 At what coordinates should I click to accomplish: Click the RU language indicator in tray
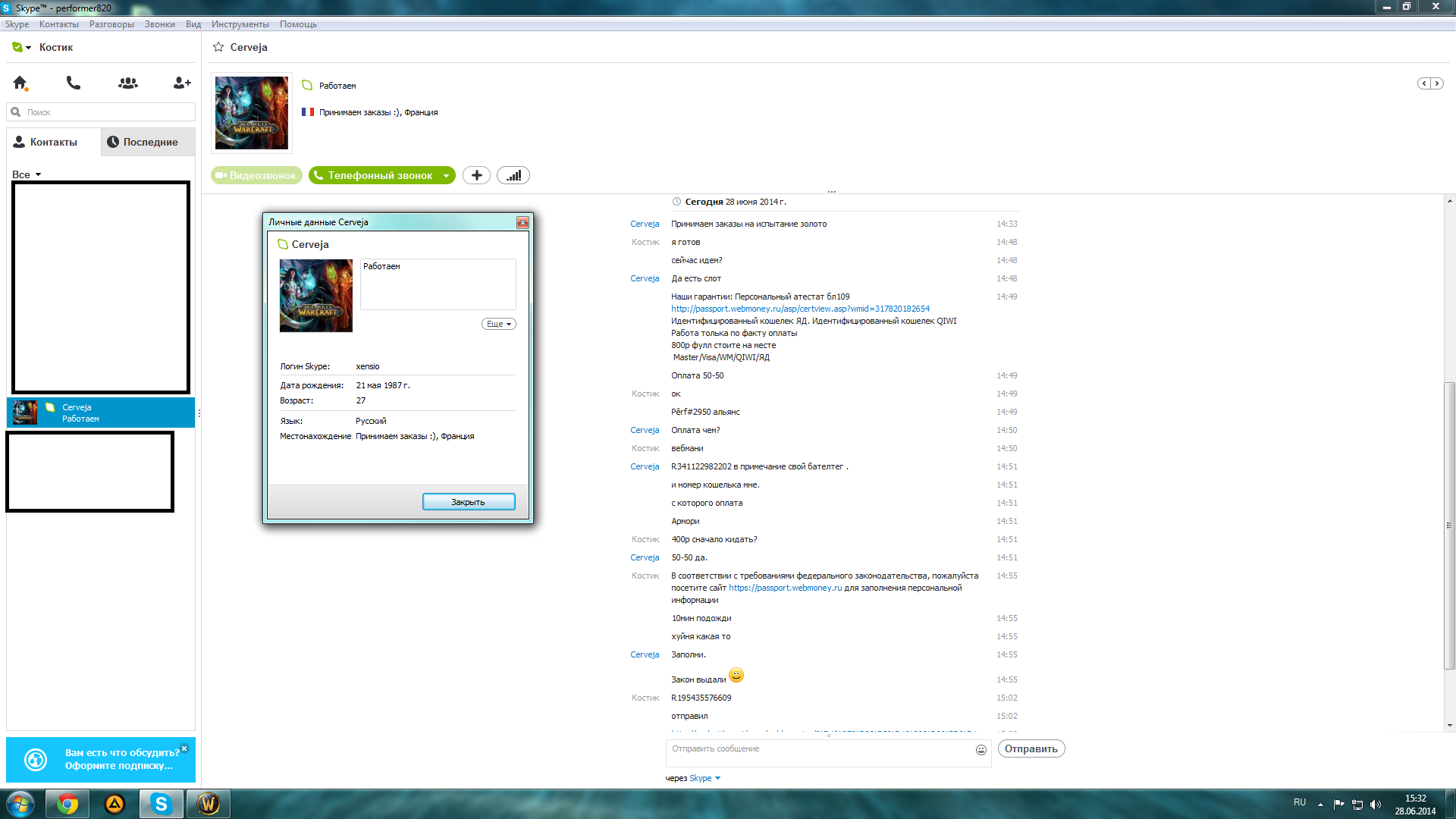pyautogui.click(x=1300, y=802)
